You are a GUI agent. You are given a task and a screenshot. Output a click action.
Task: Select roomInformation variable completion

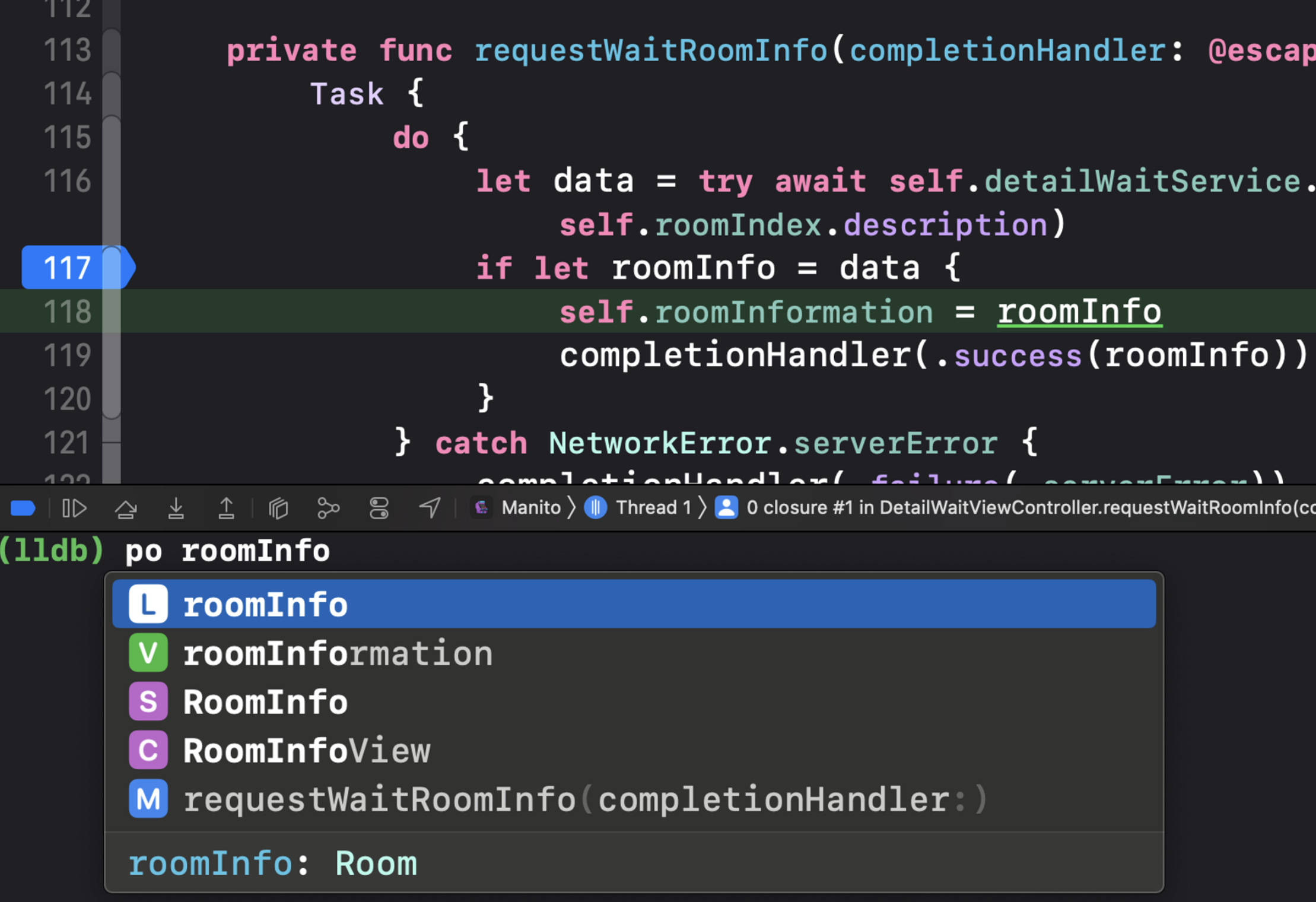pyautogui.click(x=337, y=653)
